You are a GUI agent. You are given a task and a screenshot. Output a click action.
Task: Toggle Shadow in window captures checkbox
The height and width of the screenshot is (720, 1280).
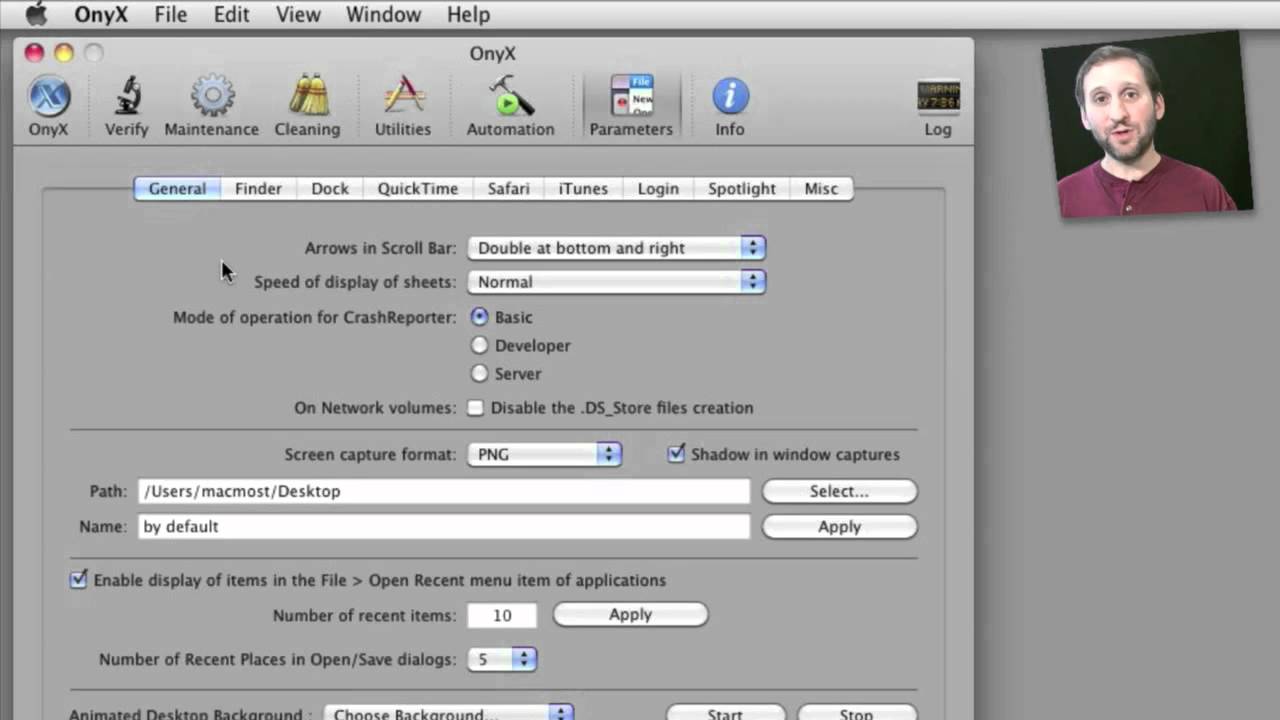677,454
